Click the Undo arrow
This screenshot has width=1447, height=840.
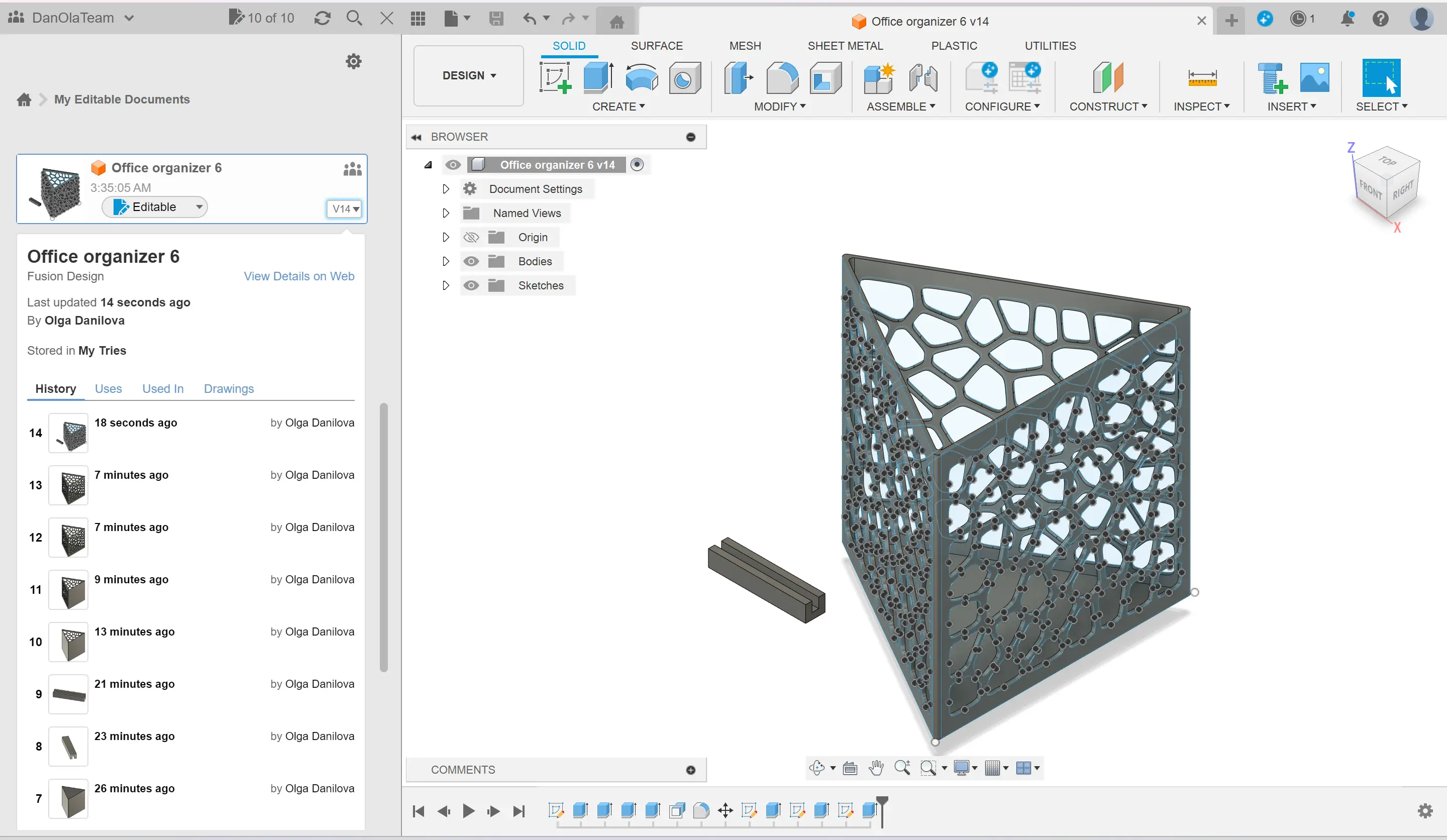[x=530, y=19]
